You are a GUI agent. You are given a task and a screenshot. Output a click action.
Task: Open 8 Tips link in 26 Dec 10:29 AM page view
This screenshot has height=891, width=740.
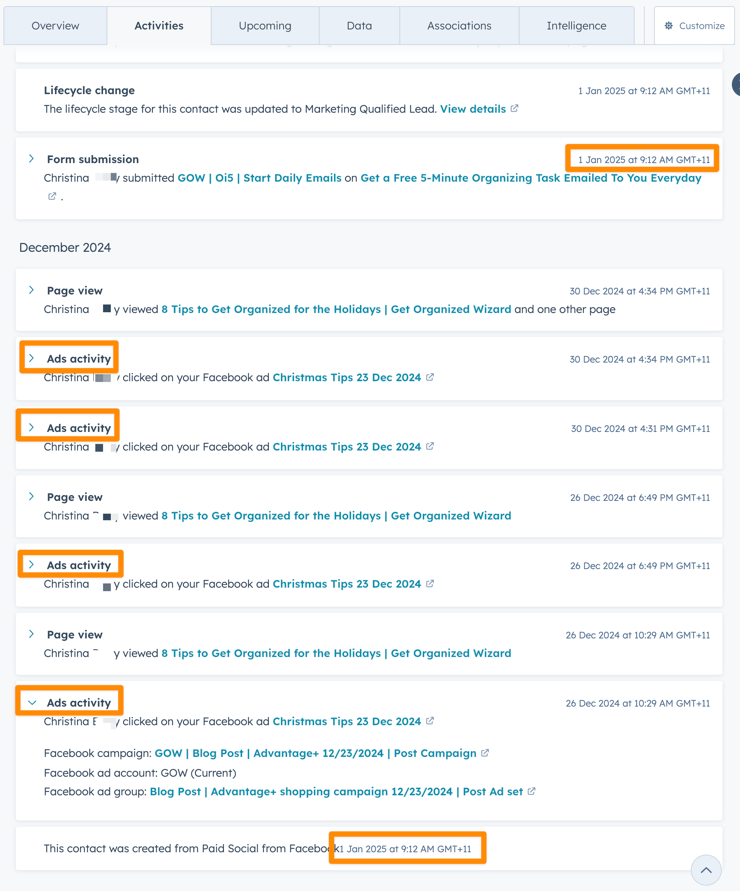(336, 653)
